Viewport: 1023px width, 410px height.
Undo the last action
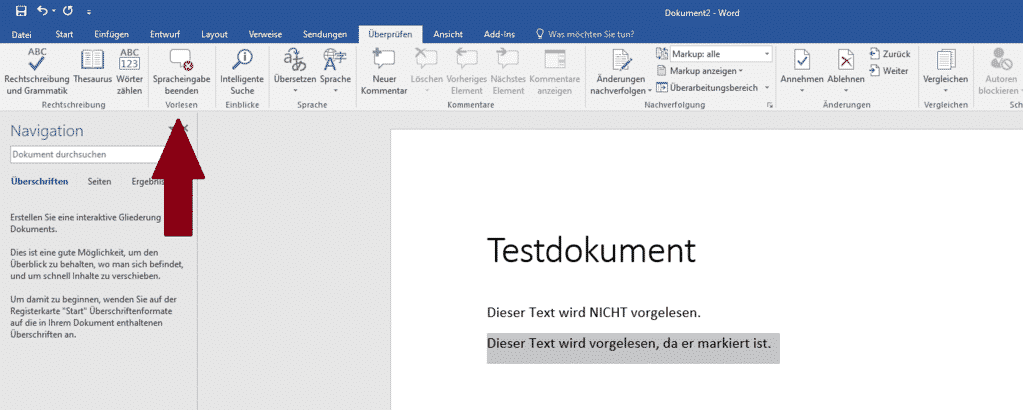42,11
